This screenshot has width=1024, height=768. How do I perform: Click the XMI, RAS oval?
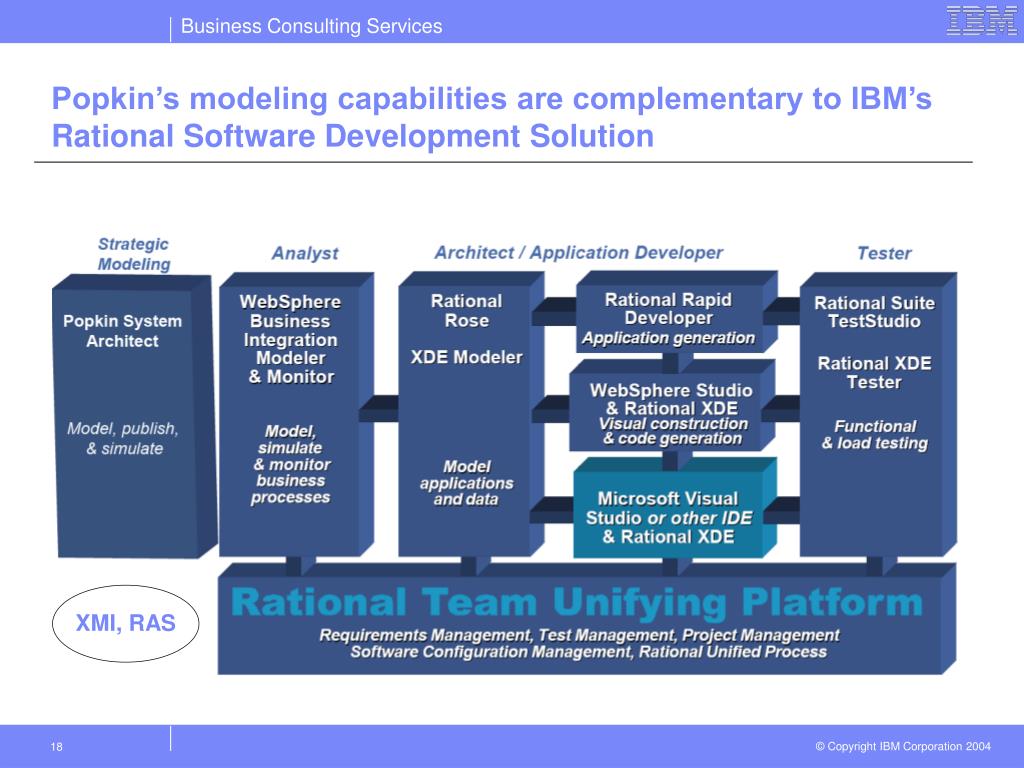[125, 623]
